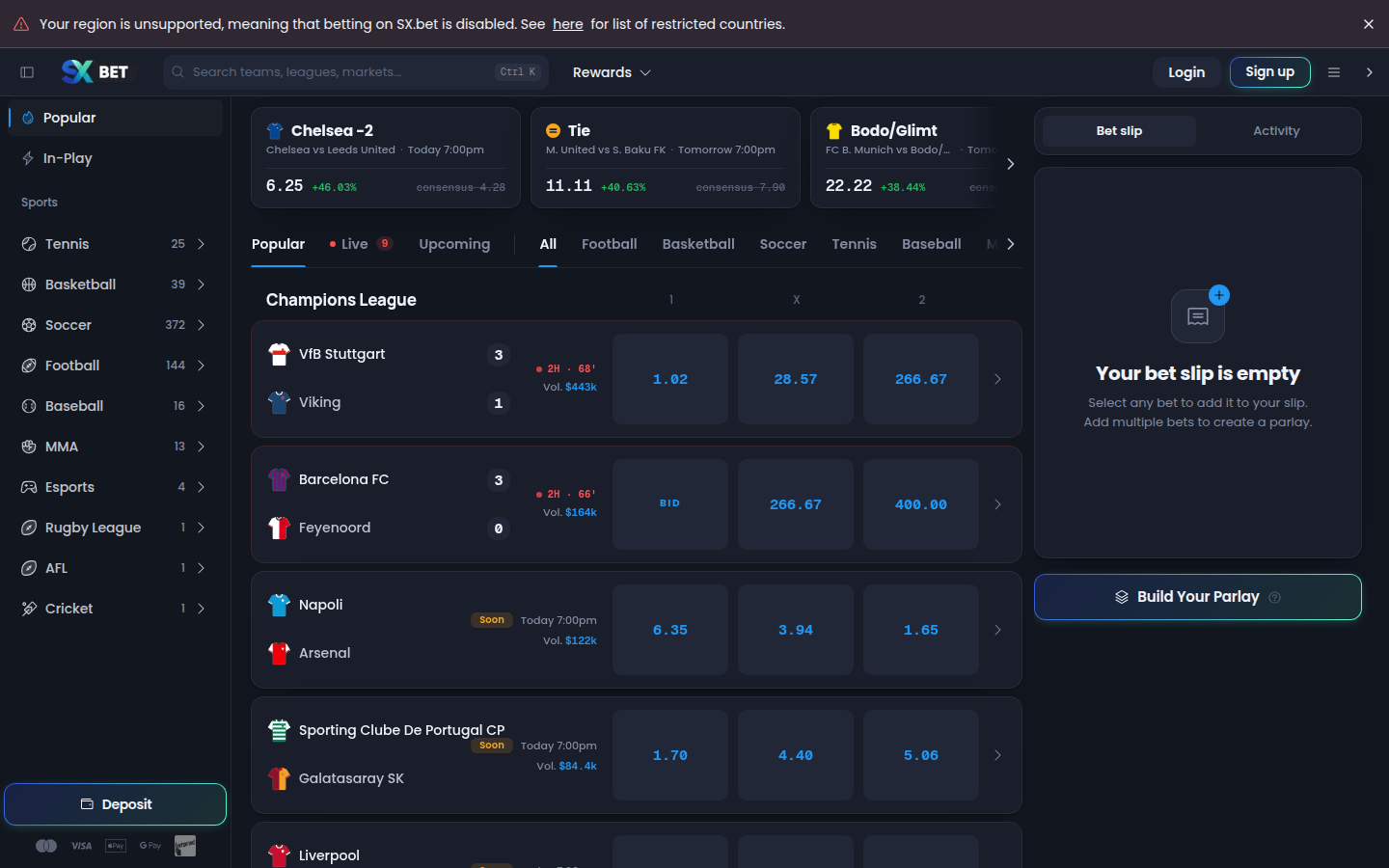Click the Visa payment icon

click(82, 846)
